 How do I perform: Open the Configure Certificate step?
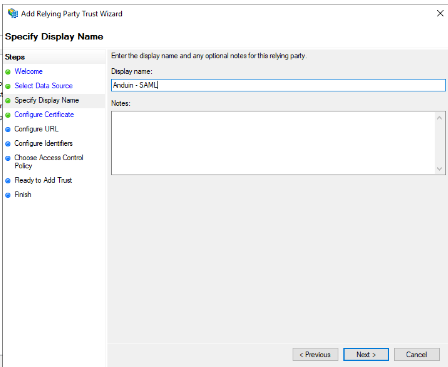pos(44,114)
